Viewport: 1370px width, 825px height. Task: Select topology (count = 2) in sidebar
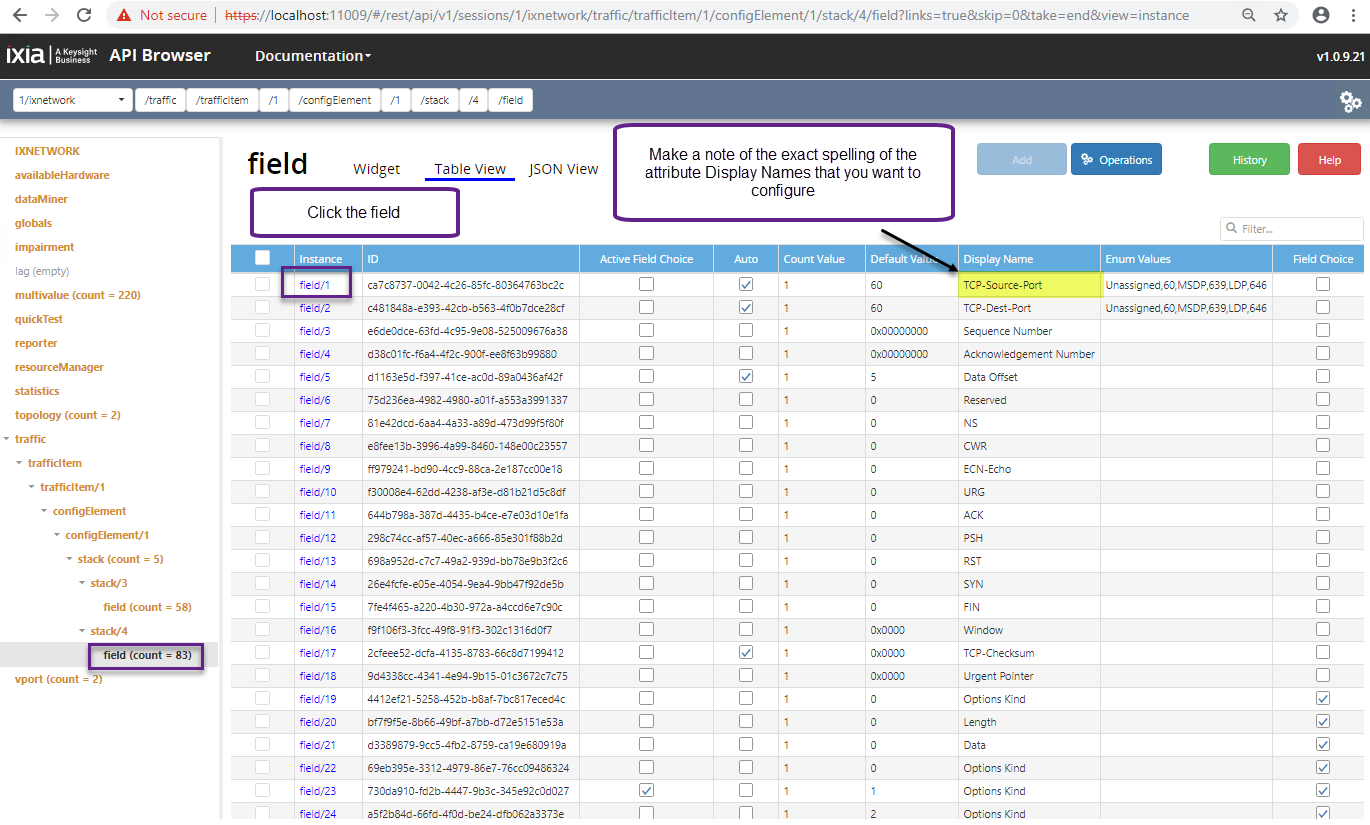(67, 415)
